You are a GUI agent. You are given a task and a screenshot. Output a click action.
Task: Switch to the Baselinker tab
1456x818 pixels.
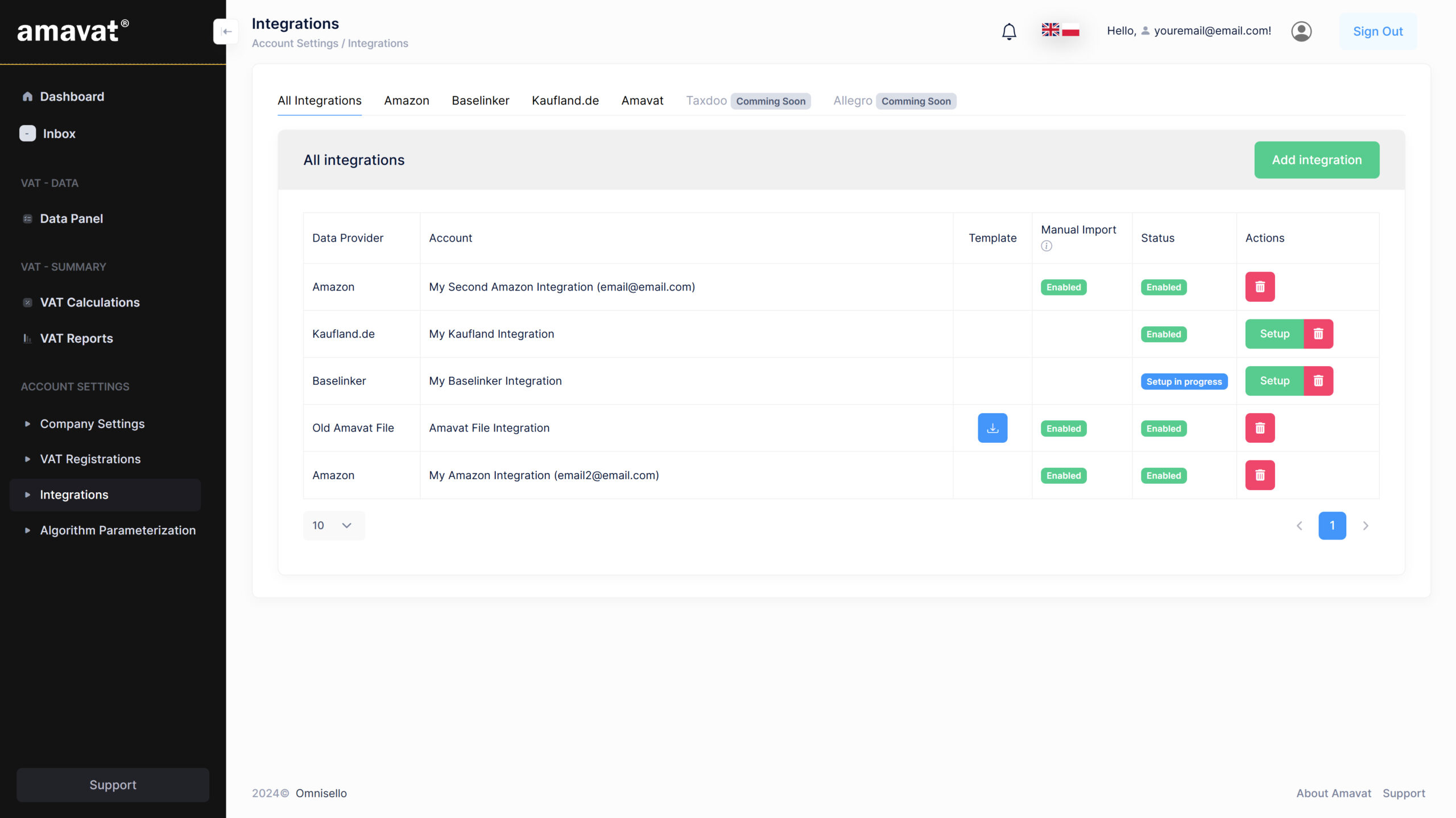pos(480,101)
